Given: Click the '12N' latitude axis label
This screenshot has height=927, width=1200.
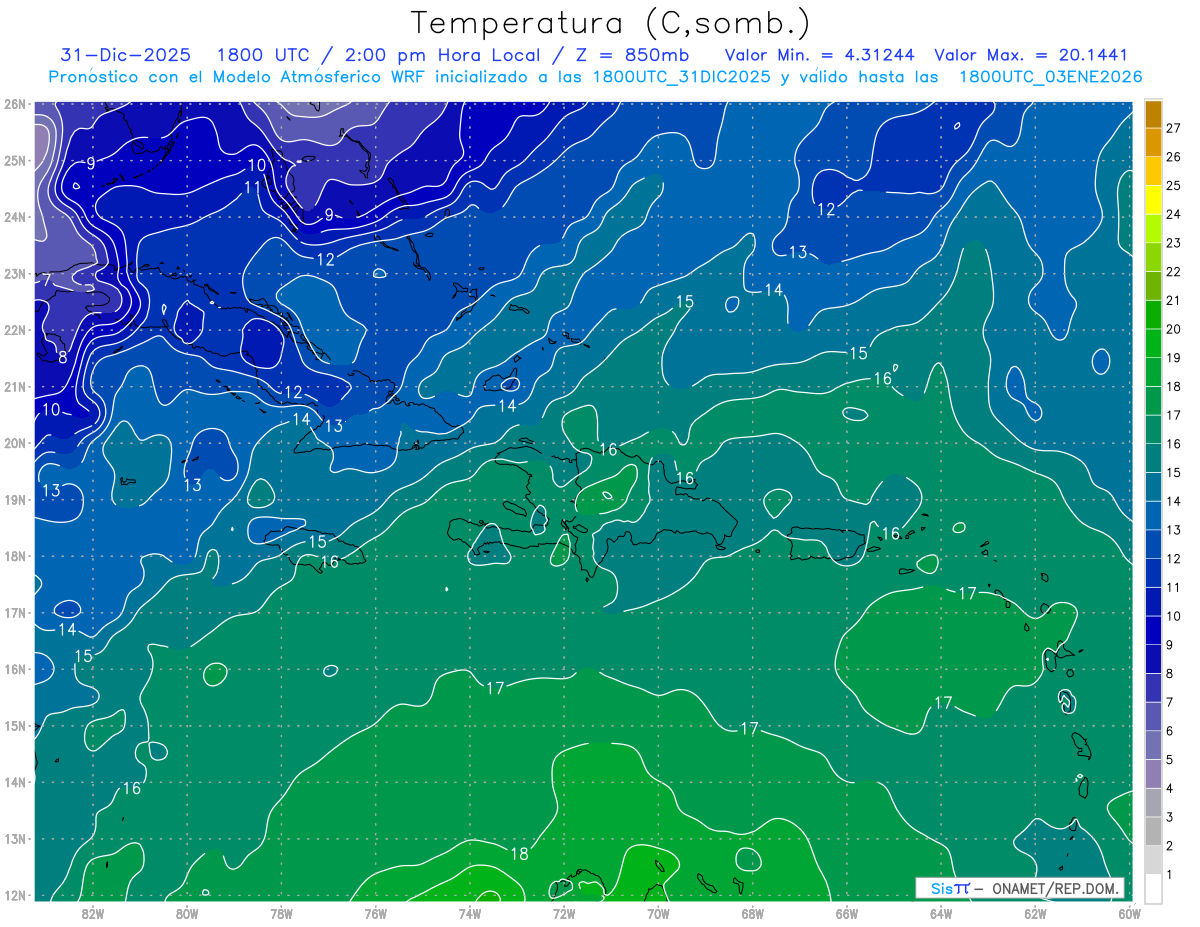Looking at the screenshot, I should coord(14,895).
